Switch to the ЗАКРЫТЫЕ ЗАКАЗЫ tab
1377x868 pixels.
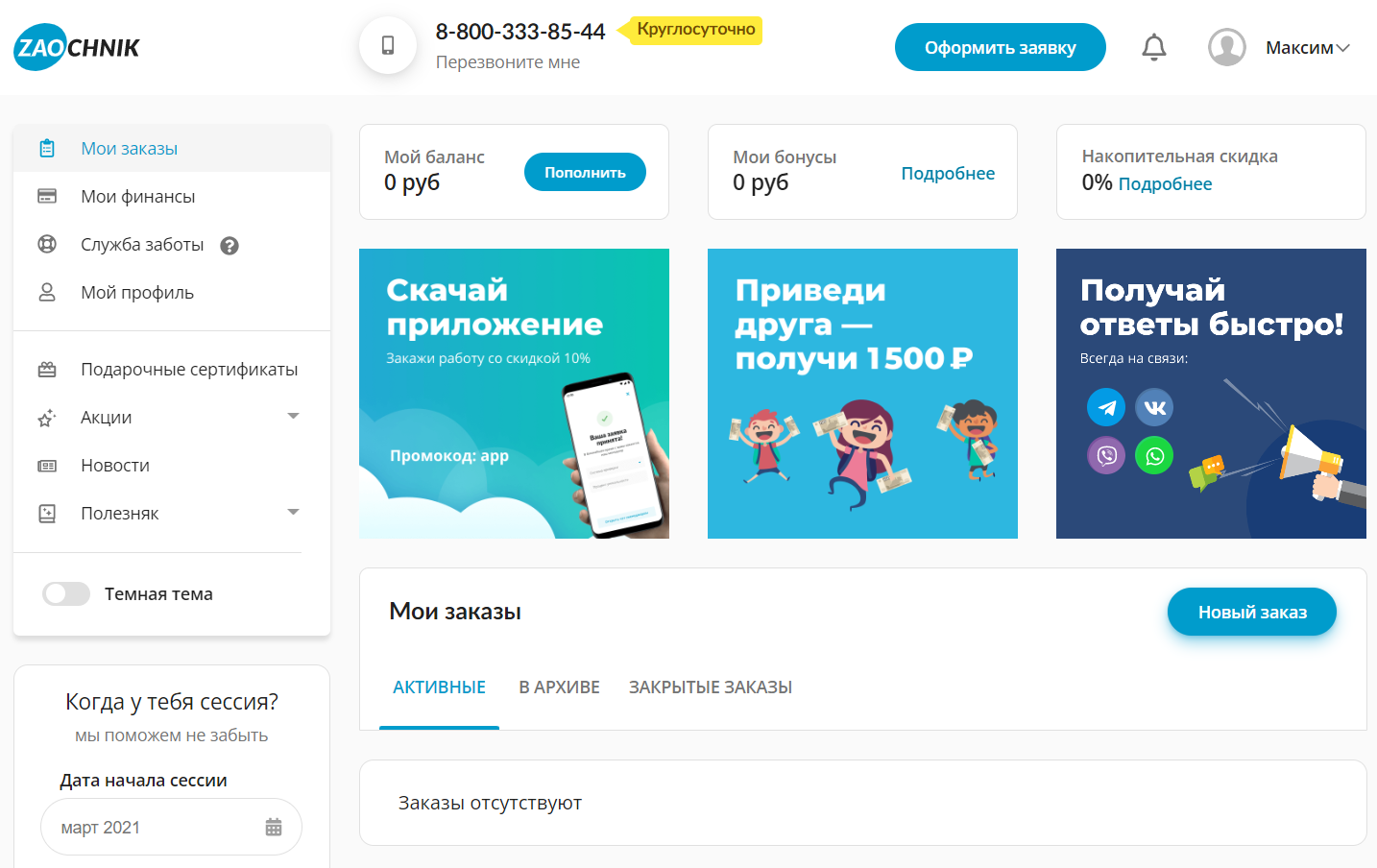tap(710, 687)
